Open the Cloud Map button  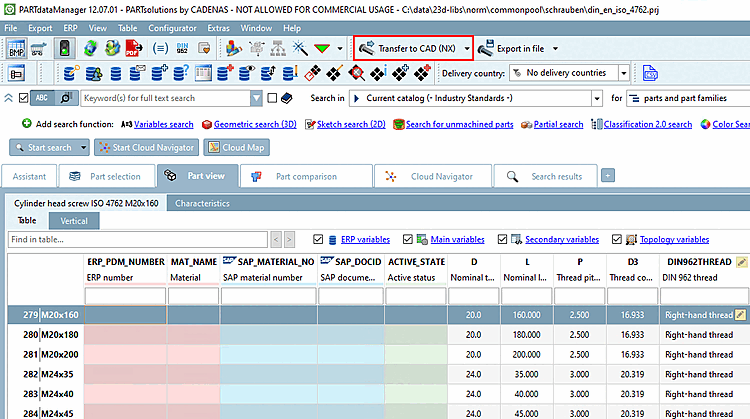click(237, 147)
